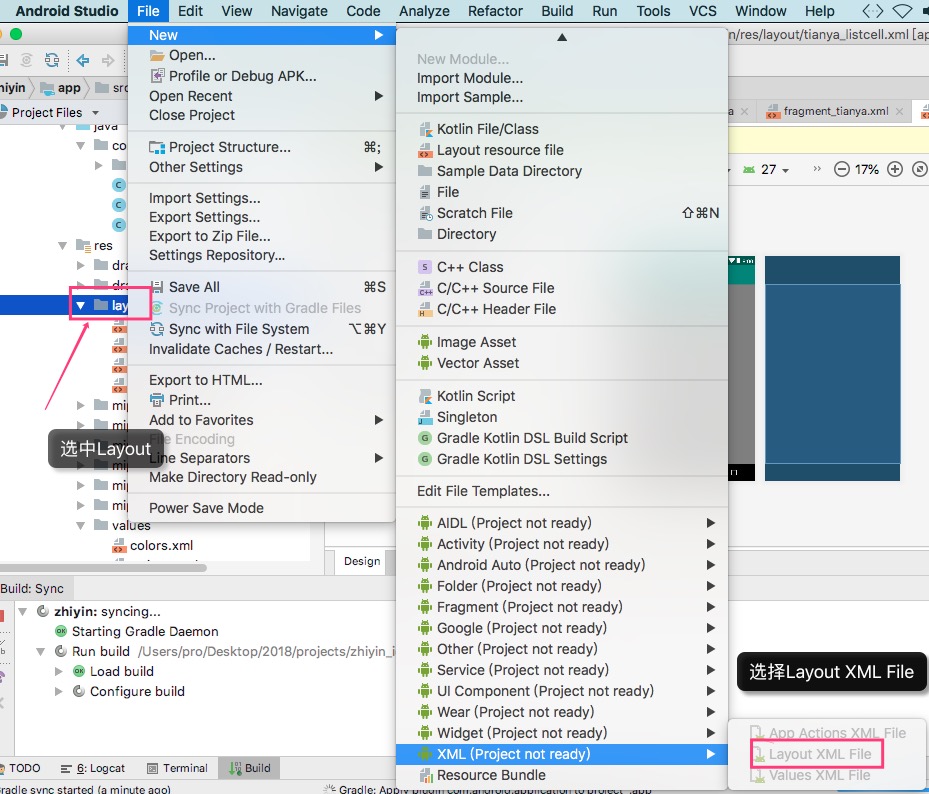The width and height of the screenshot is (929, 794).
Task: Click Kotlin File/Class icon
Action: click(x=425, y=129)
